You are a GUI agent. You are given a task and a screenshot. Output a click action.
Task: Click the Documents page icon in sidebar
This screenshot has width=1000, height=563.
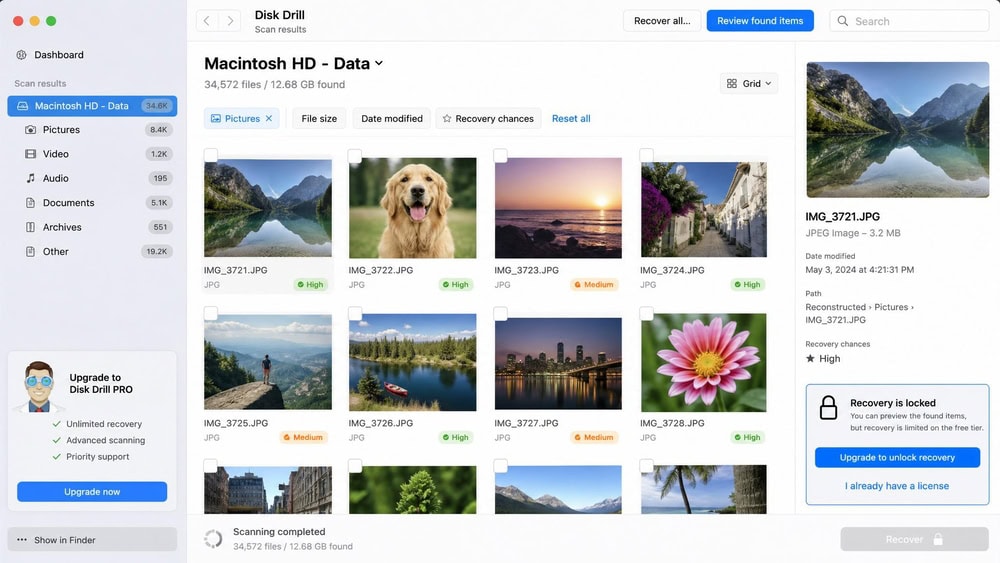30,203
